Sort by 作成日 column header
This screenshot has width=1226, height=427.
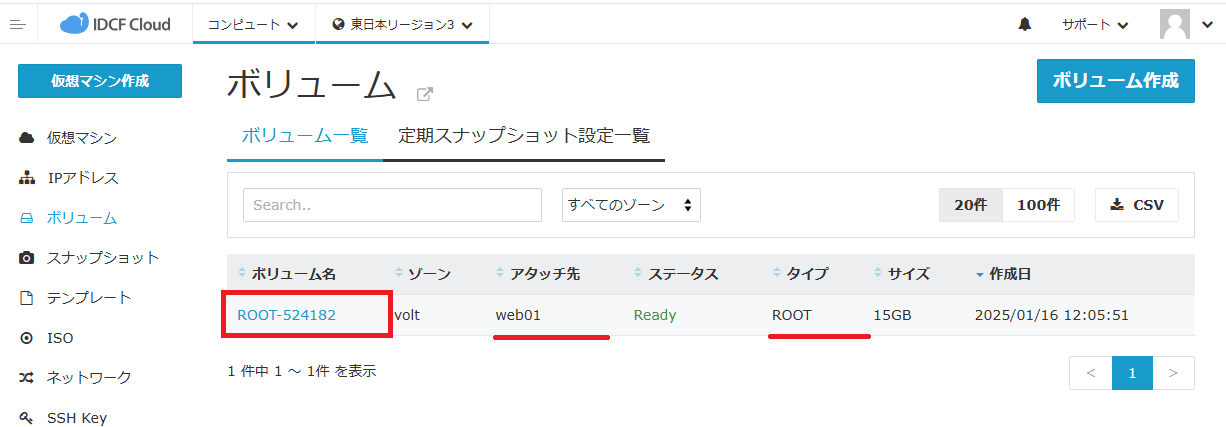tap(1009, 273)
